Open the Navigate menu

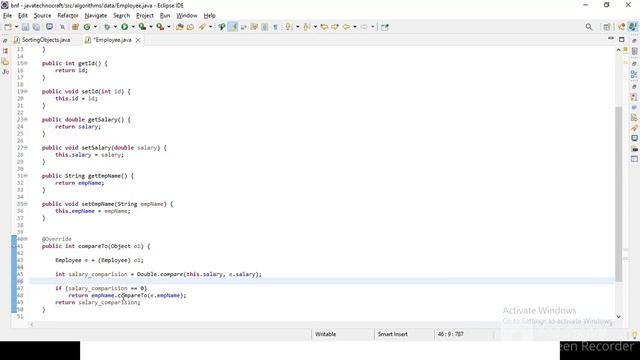(96, 16)
